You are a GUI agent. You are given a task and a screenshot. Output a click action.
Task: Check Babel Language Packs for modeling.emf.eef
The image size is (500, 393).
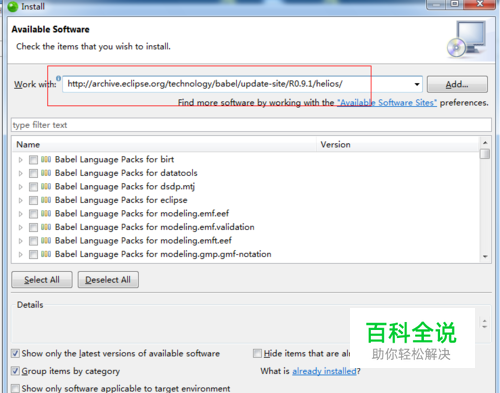tap(33, 214)
